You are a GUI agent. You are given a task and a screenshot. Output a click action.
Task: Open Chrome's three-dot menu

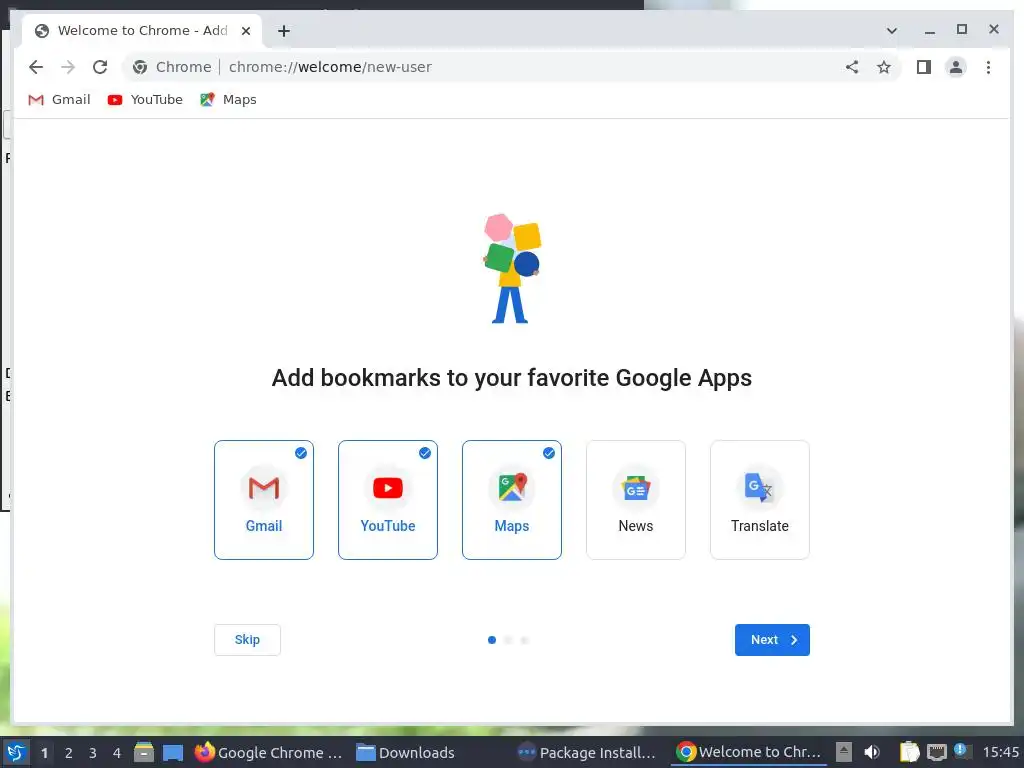click(988, 67)
